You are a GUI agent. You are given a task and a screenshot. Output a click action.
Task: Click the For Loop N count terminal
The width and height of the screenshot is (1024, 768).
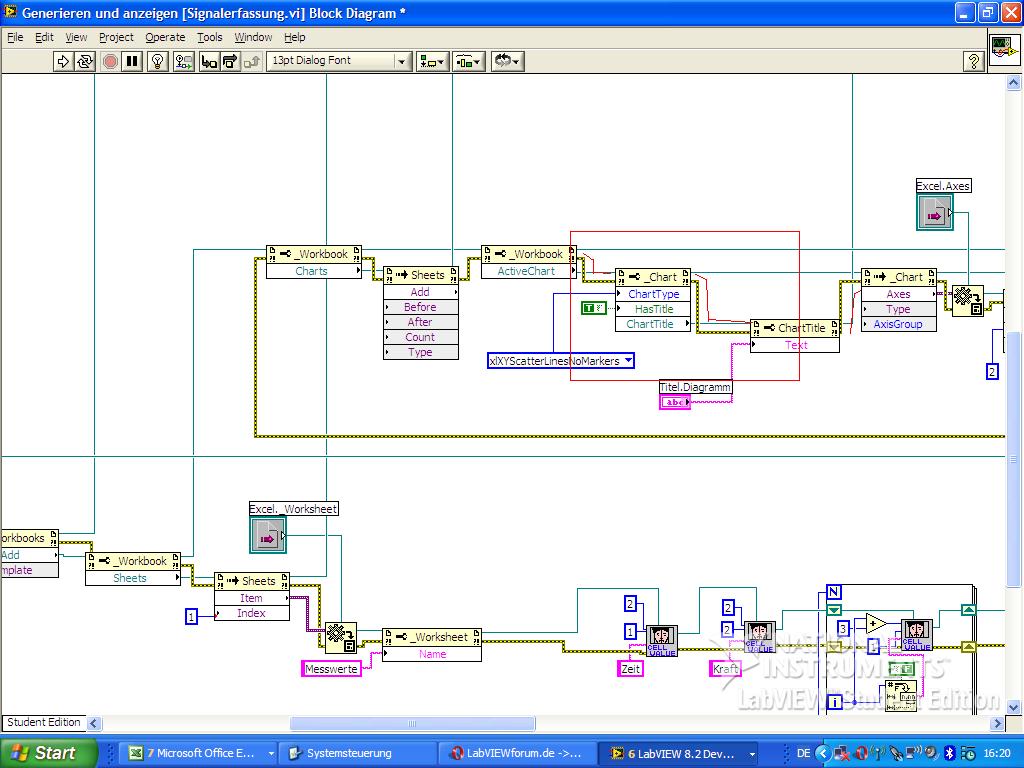click(834, 592)
